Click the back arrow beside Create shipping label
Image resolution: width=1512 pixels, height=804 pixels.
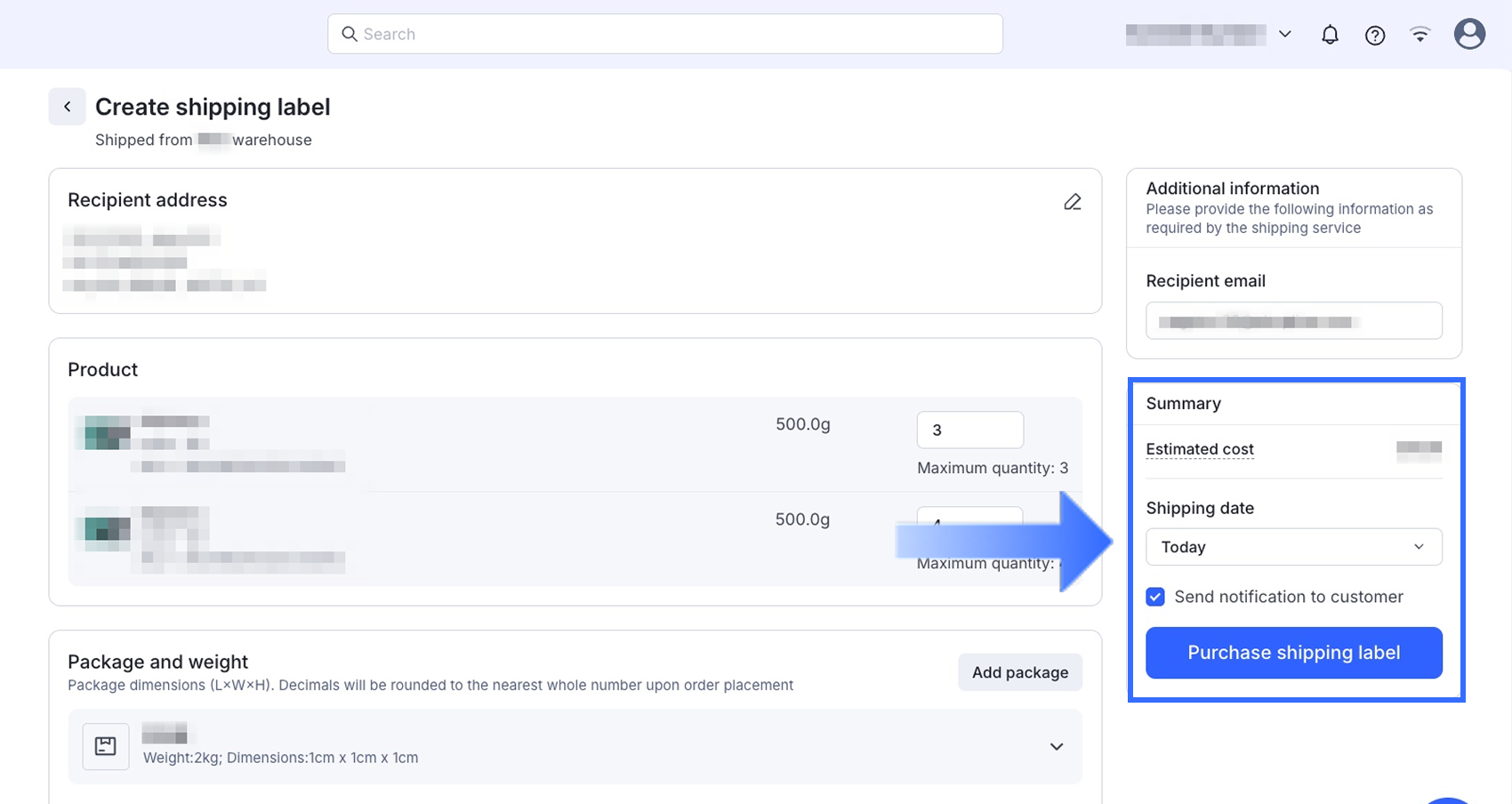[67, 107]
